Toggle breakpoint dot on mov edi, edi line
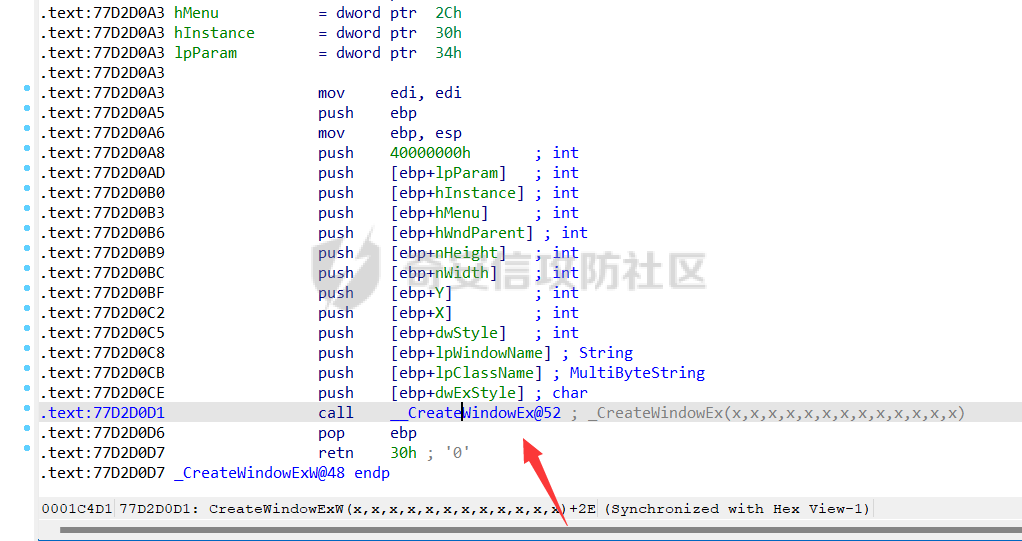Viewport: 1022px width, 541px height. point(27,88)
